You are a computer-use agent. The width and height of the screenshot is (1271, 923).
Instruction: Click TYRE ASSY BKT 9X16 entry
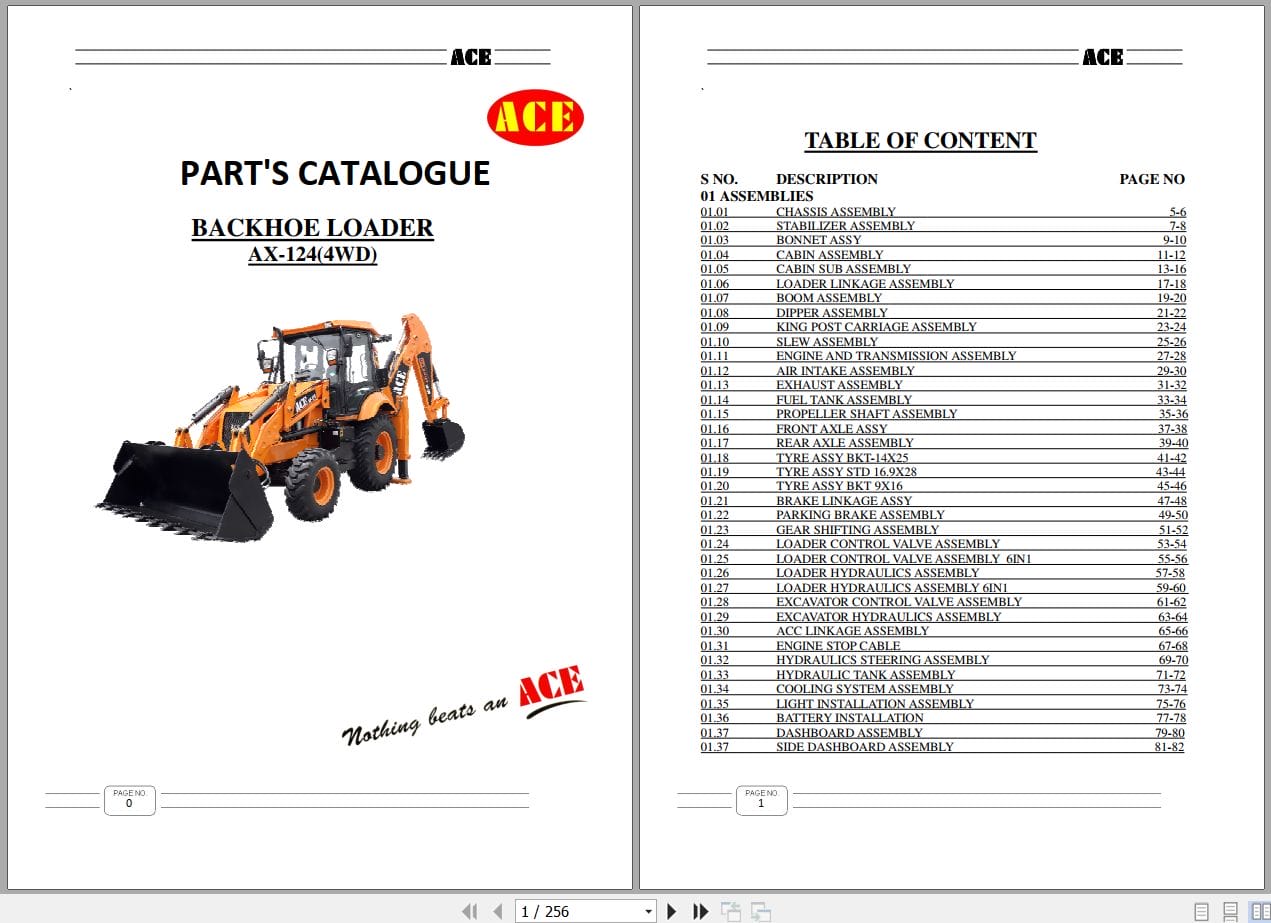pos(839,487)
